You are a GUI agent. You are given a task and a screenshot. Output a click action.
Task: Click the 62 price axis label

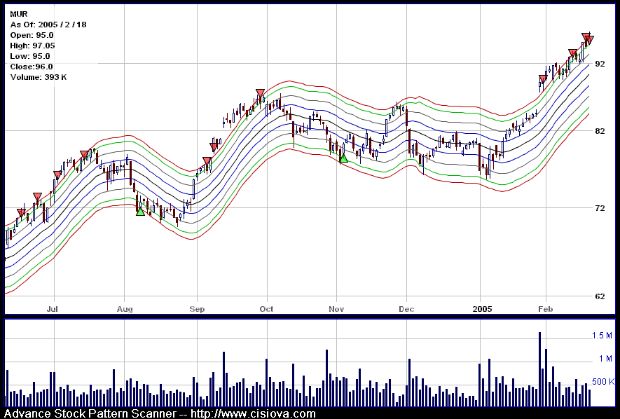[x=600, y=296]
